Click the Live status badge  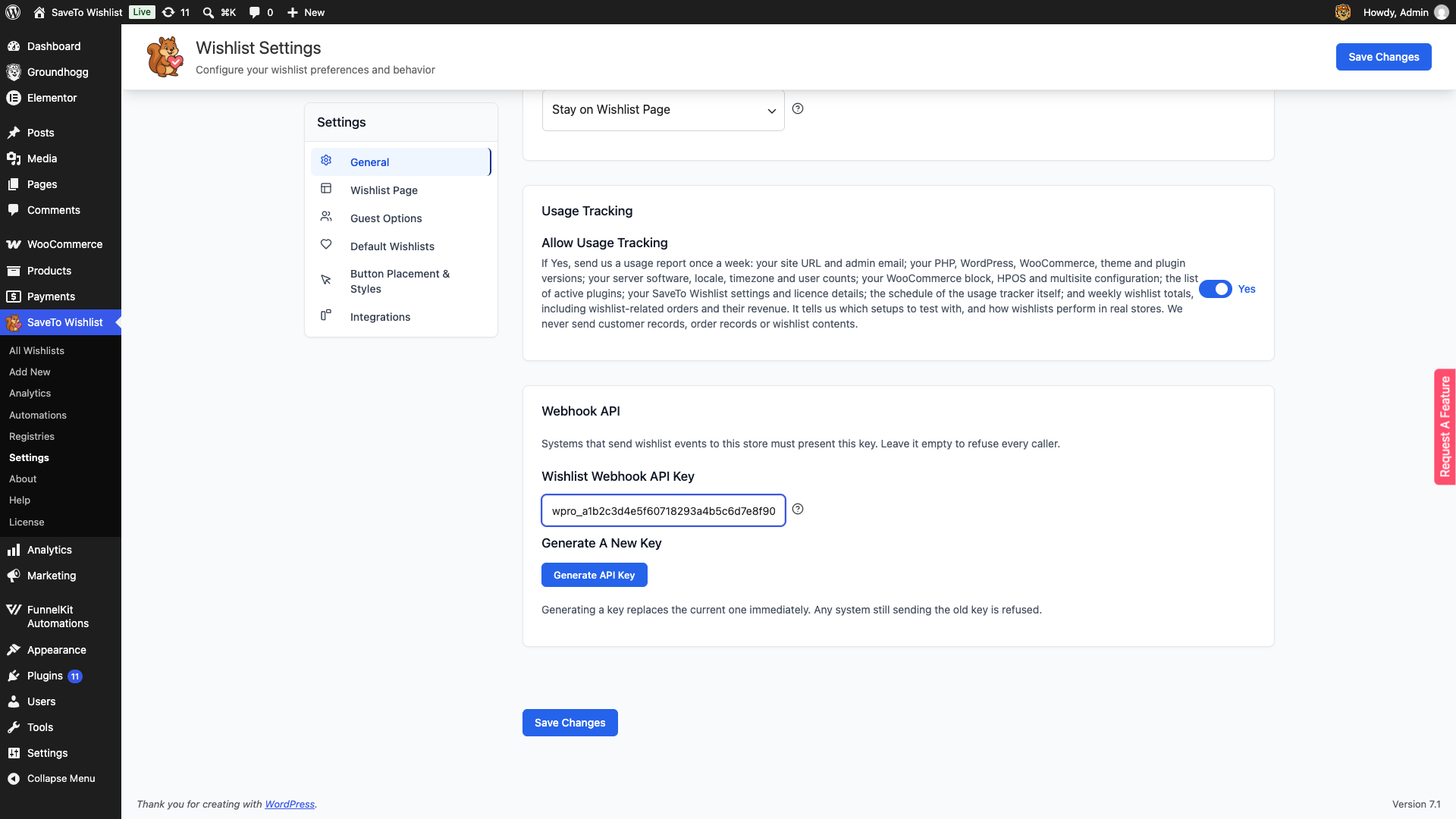pyautogui.click(x=142, y=12)
